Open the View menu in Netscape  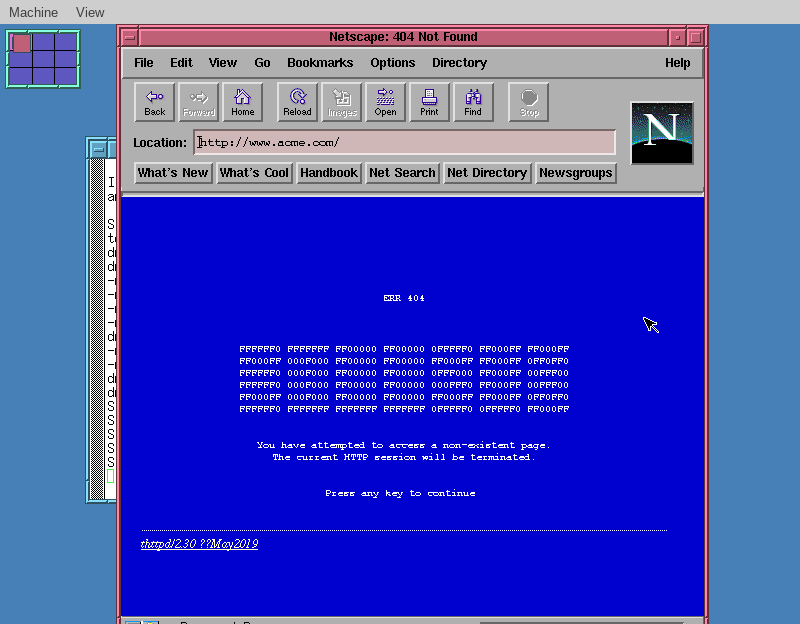point(222,63)
